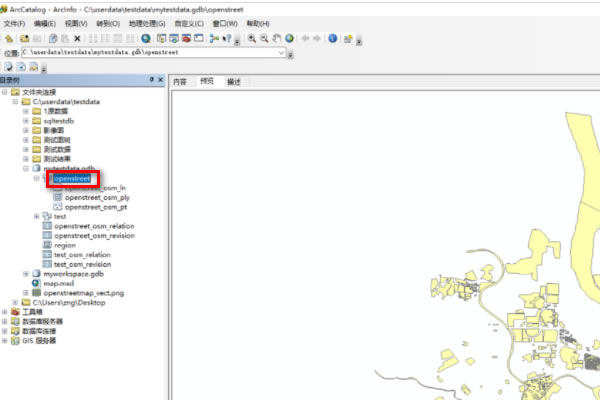Select the map.mxd document
This screenshot has height=400, width=600.
click(59, 284)
